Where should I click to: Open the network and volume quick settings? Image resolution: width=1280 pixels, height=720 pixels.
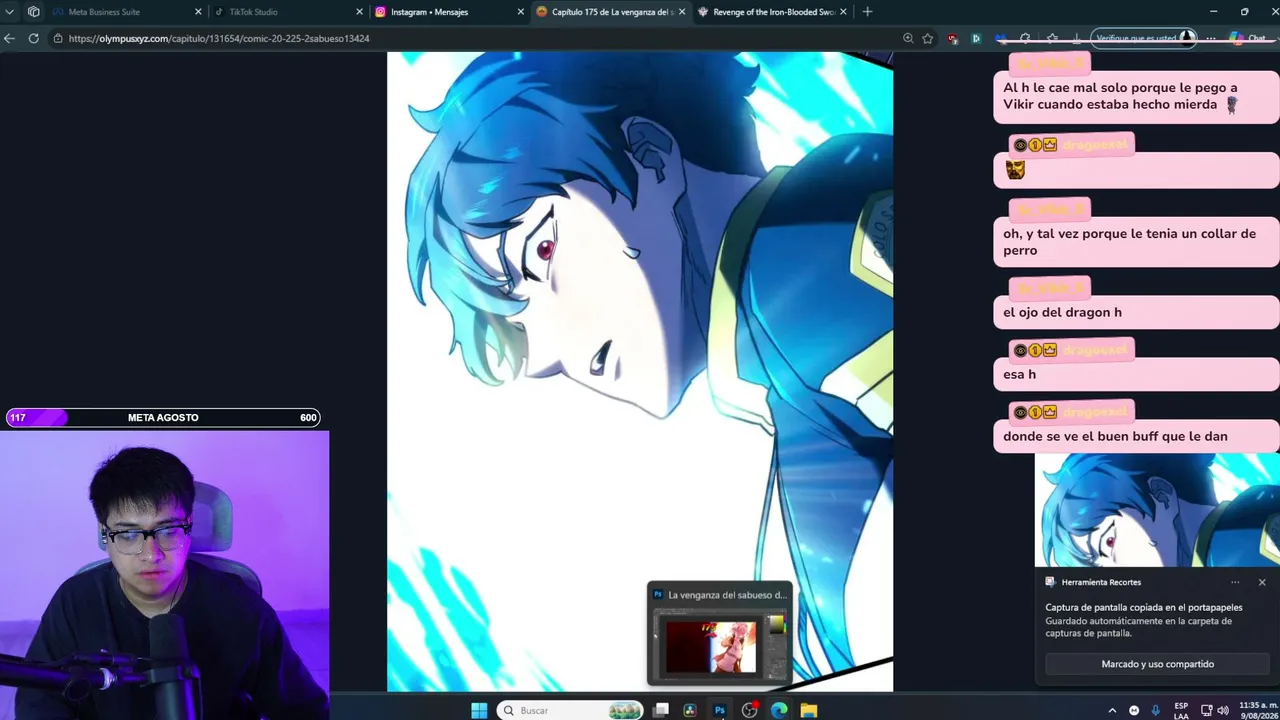(x=1214, y=710)
